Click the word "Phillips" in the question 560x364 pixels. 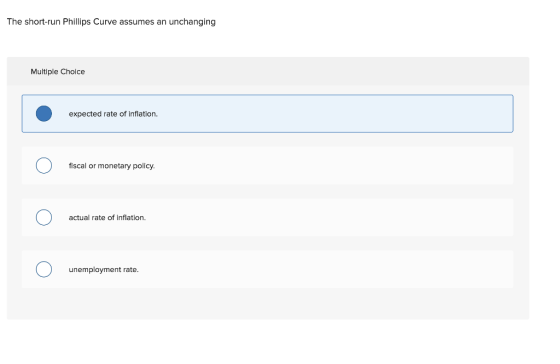pyautogui.click(x=77, y=22)
